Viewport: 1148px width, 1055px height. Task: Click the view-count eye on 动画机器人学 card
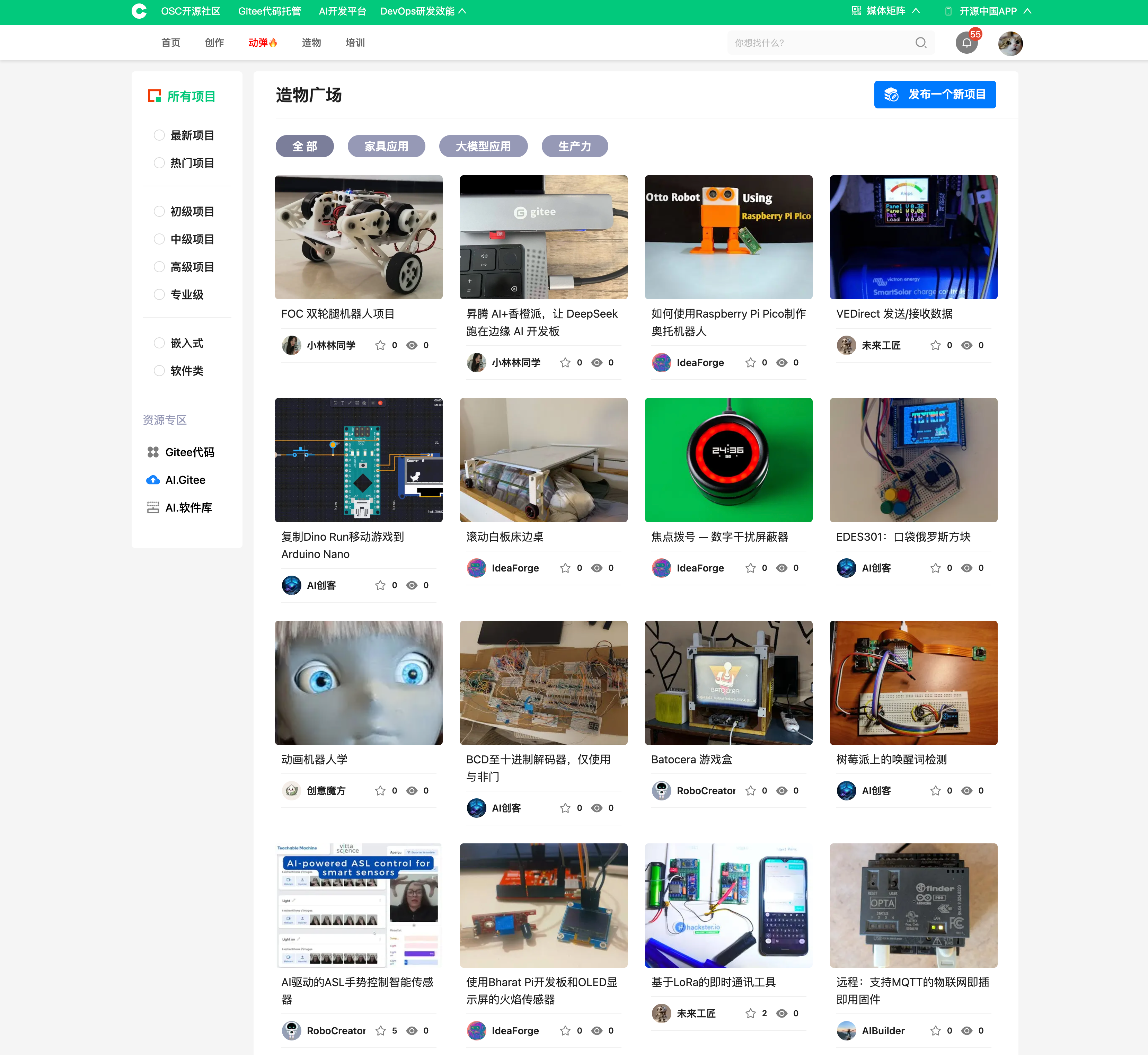point(412,791)
